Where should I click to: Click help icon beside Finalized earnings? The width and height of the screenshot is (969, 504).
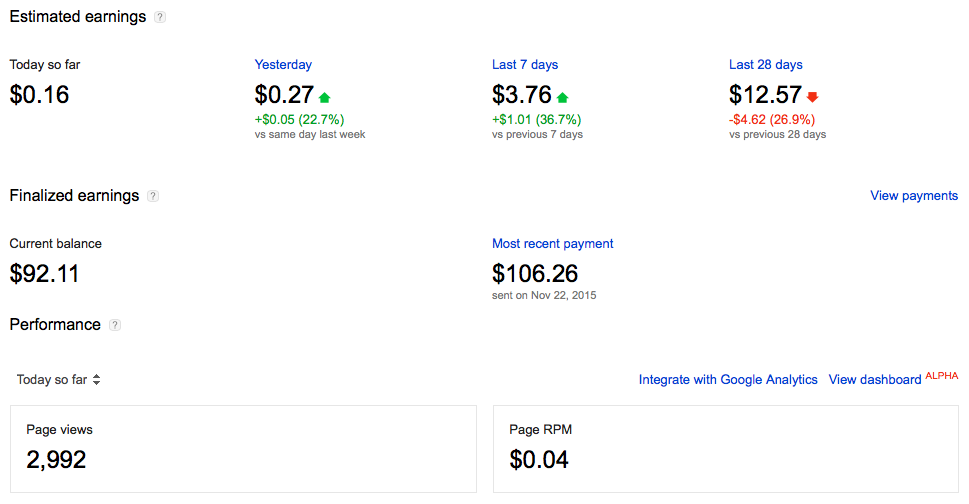point(153,196)
